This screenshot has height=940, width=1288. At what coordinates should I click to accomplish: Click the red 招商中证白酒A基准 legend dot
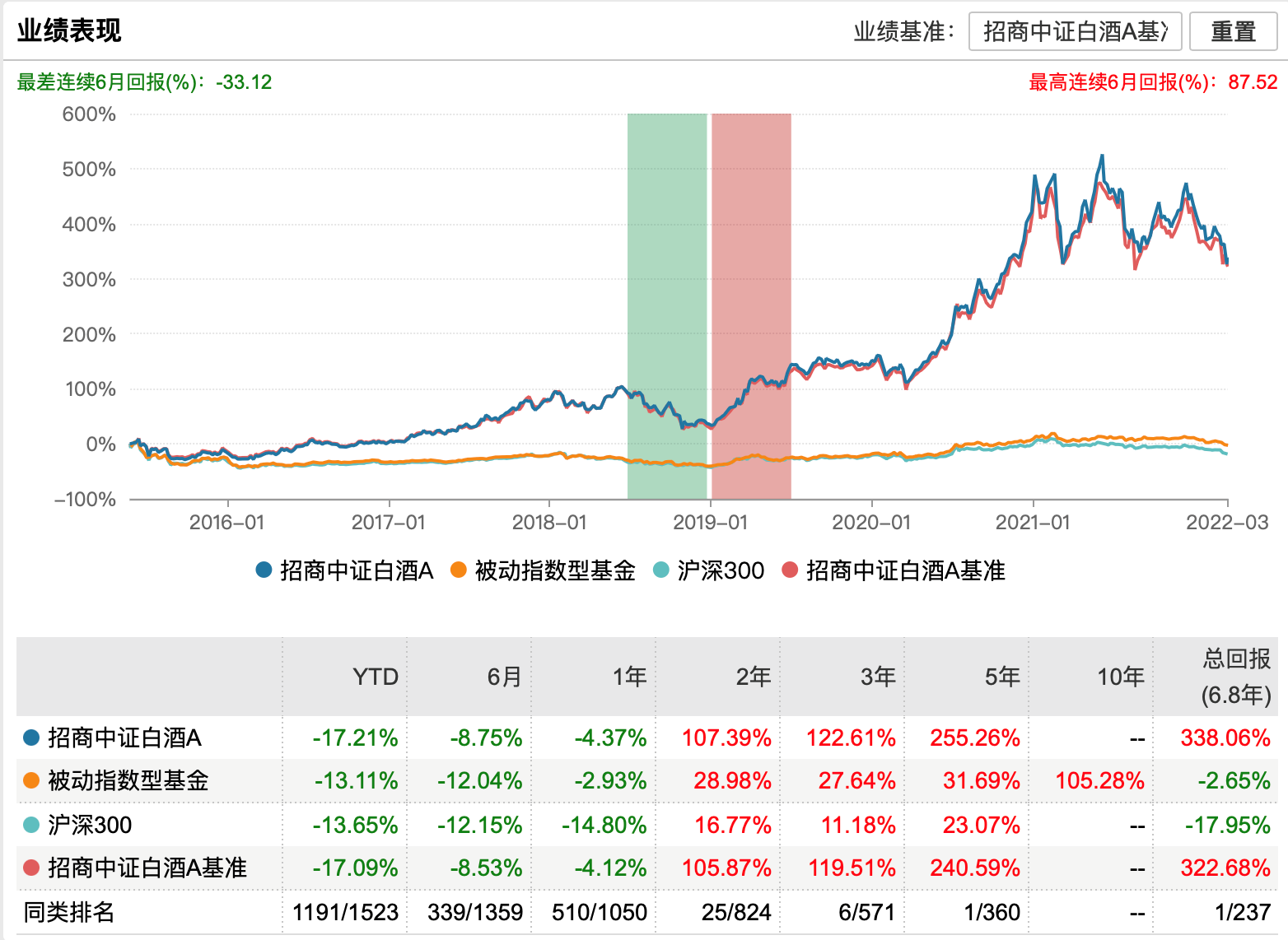tap(790, 570)
